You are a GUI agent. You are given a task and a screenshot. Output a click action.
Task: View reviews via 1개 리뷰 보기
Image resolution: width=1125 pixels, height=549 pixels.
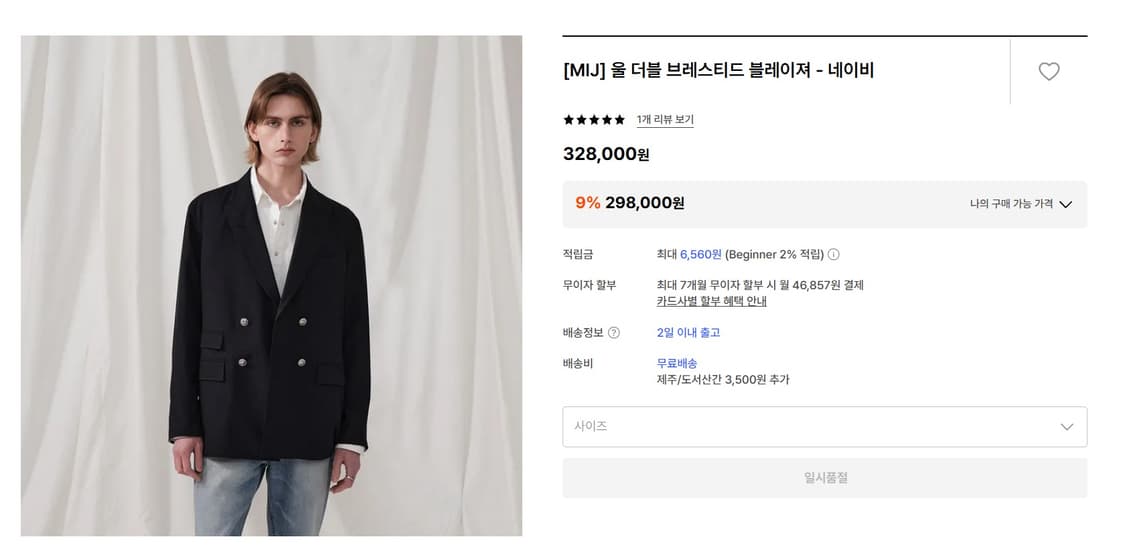[x=665, y=120]
